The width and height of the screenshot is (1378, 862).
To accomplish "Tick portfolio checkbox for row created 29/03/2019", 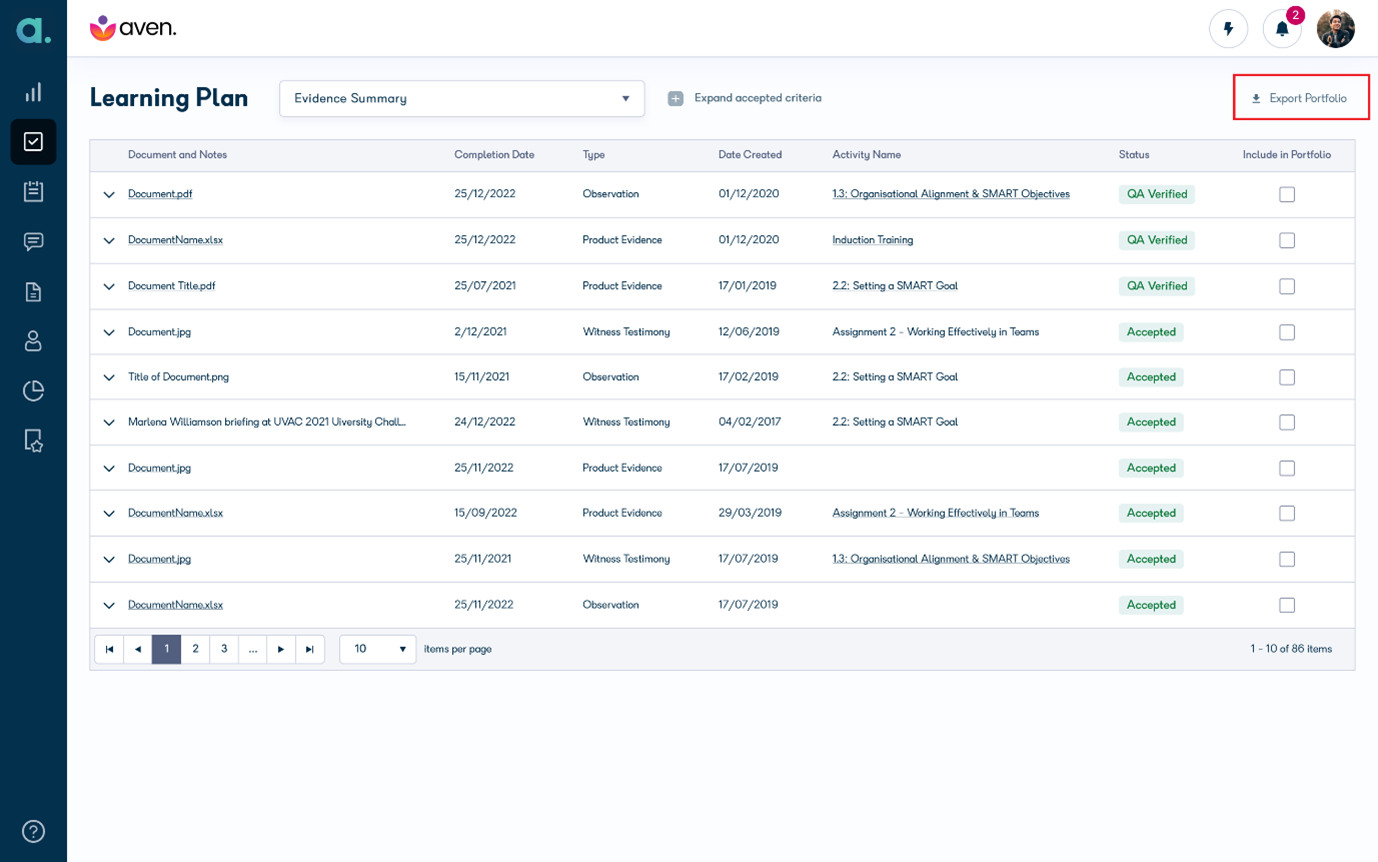I will (x=1287, y=513).
